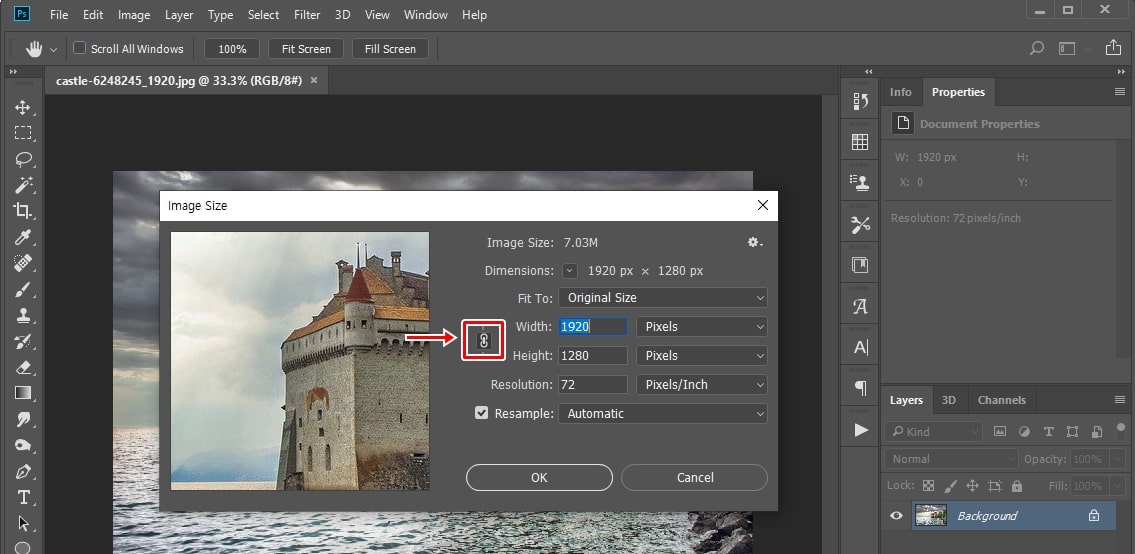The width and height of the screenshot is (1135, 554).
Task: Open the Width units dropdown
Action: pos(701,327)
